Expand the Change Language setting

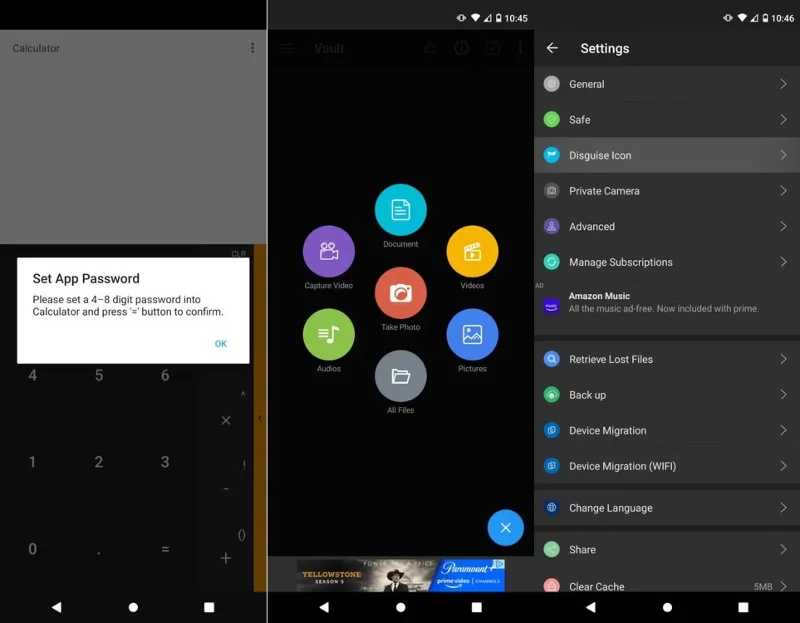667,508
